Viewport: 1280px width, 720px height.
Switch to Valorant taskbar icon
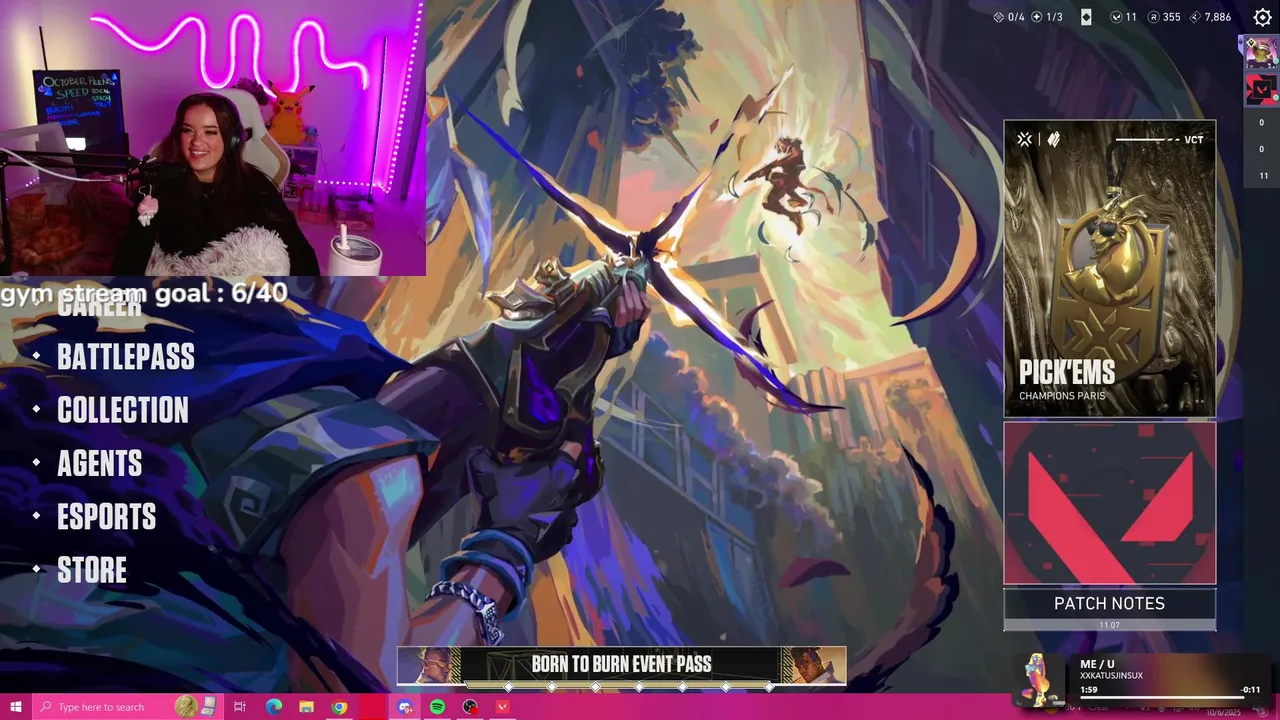[x=502, y=707]
